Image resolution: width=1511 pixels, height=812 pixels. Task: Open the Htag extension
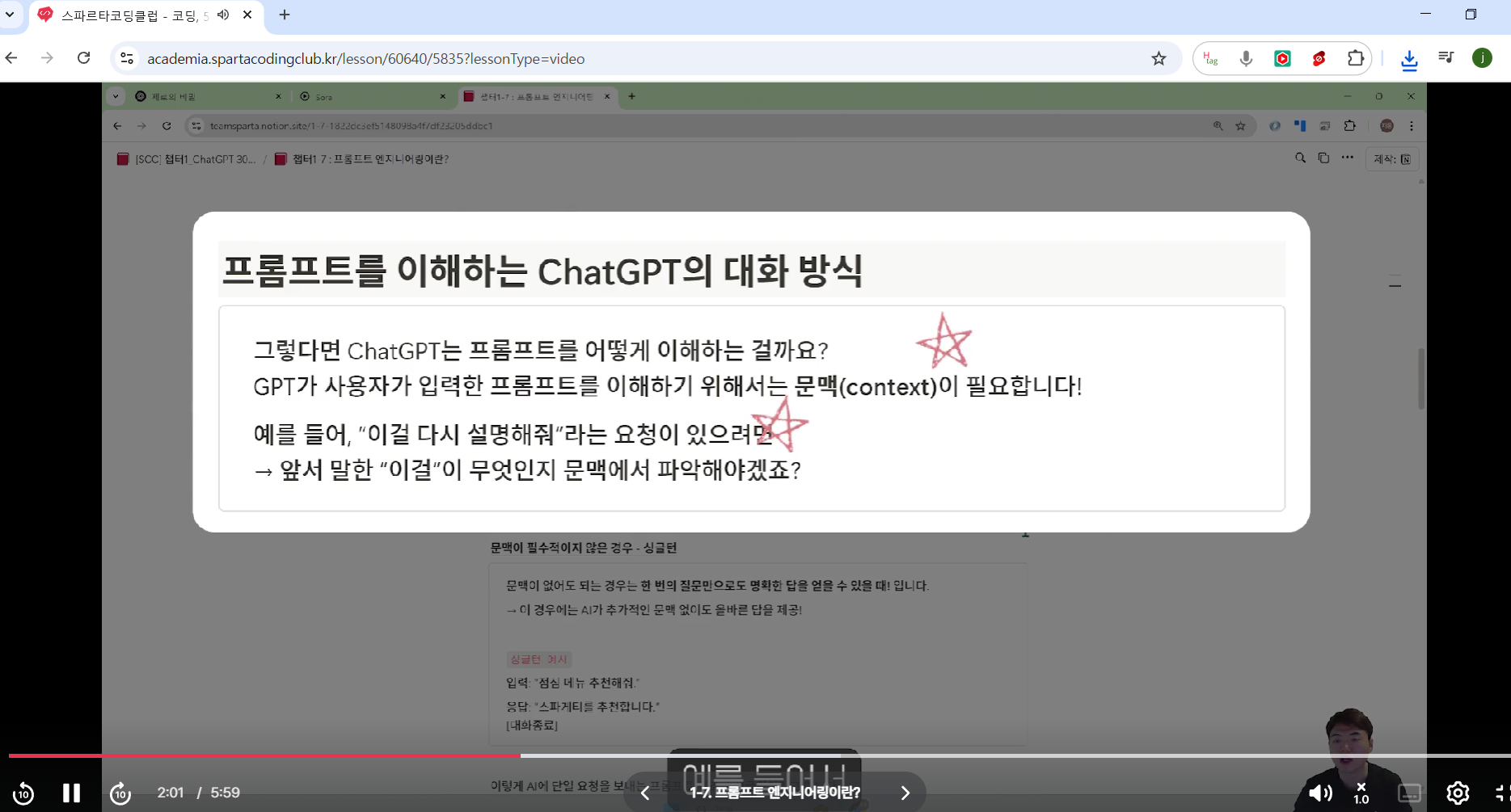(1210, 58)
